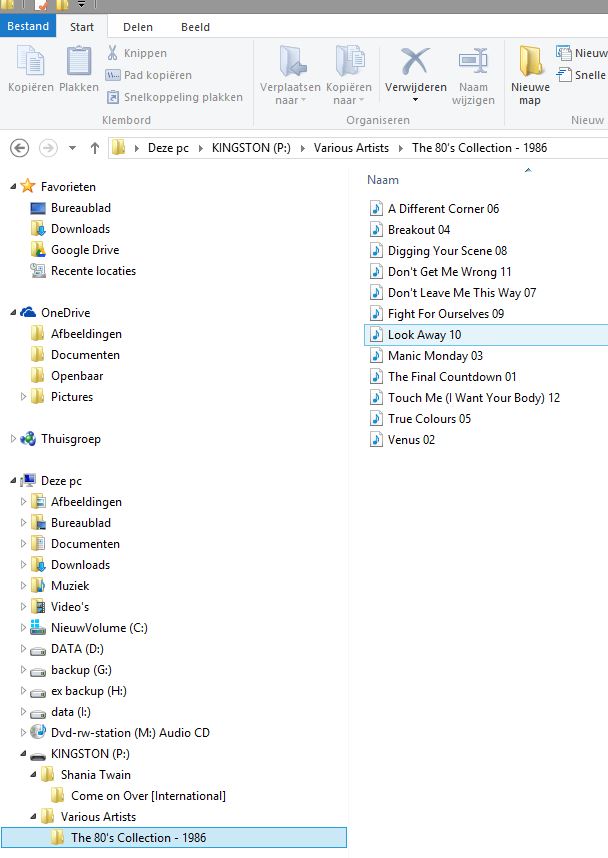Sort by the Naam column header
The width and height of the screenshot is (608, 858).
click(x=383, y=180)
